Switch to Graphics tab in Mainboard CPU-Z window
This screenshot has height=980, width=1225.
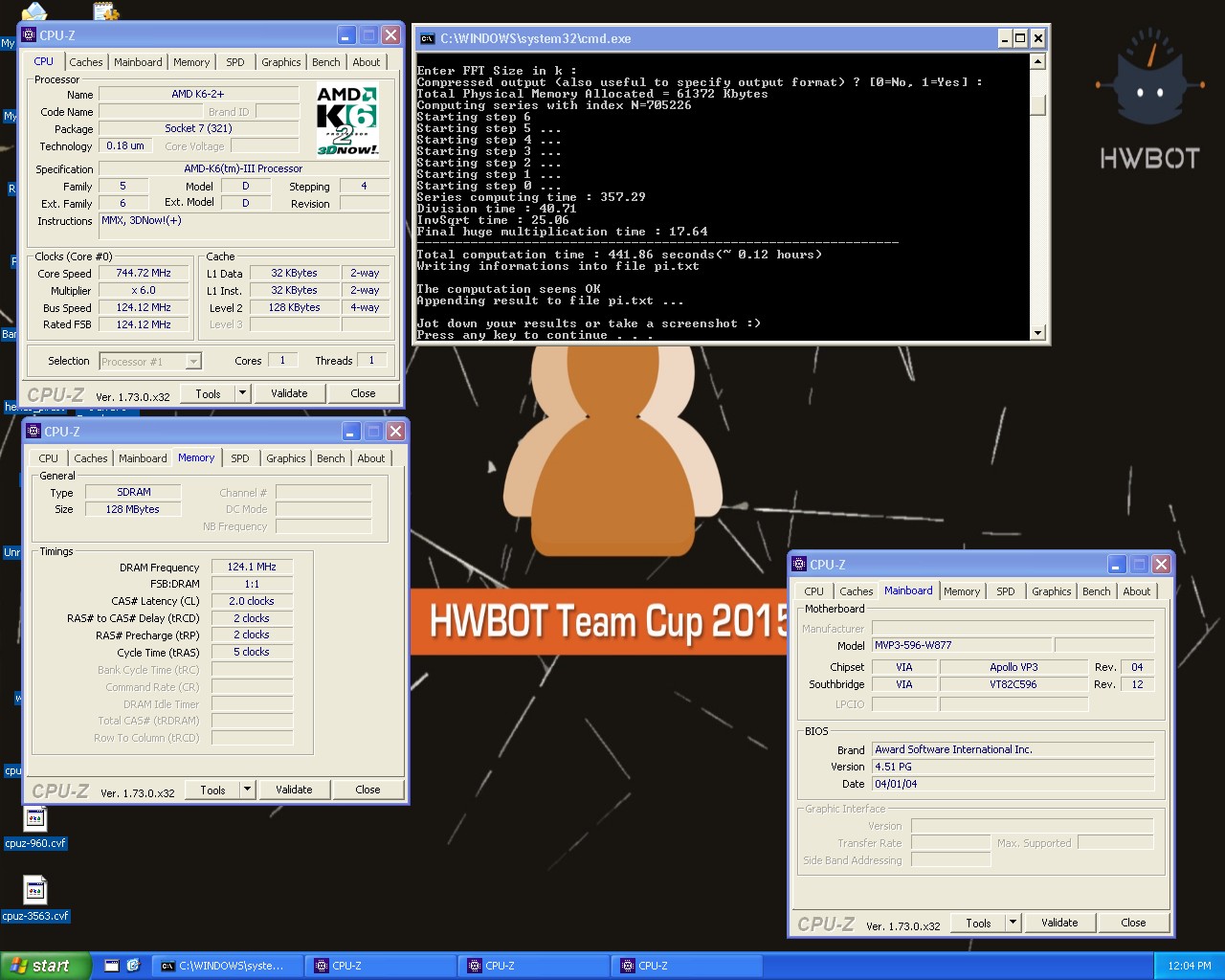click(x=1052, y=591)
